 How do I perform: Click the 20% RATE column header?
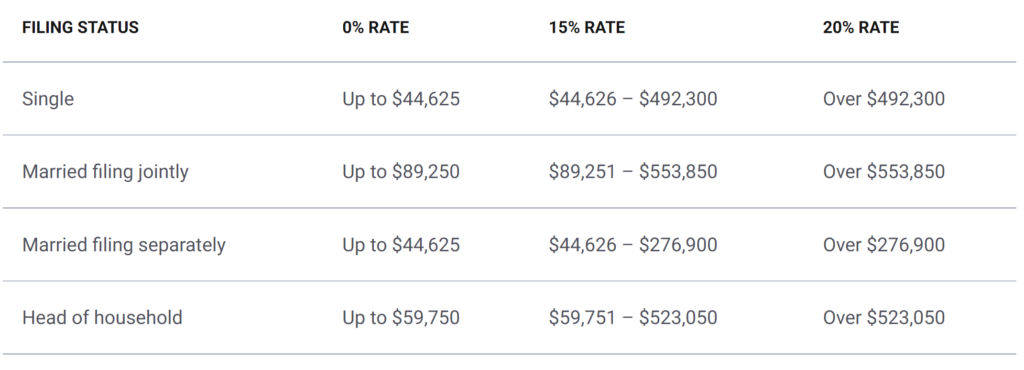pos(861,27)
